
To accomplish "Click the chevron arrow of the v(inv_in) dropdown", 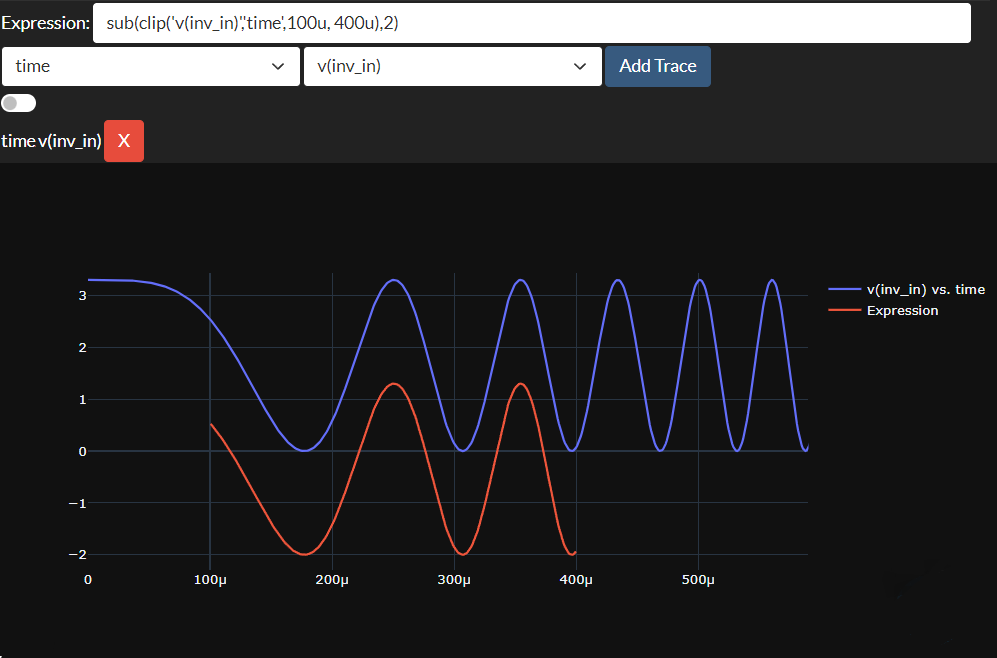I will pos(580,66).
